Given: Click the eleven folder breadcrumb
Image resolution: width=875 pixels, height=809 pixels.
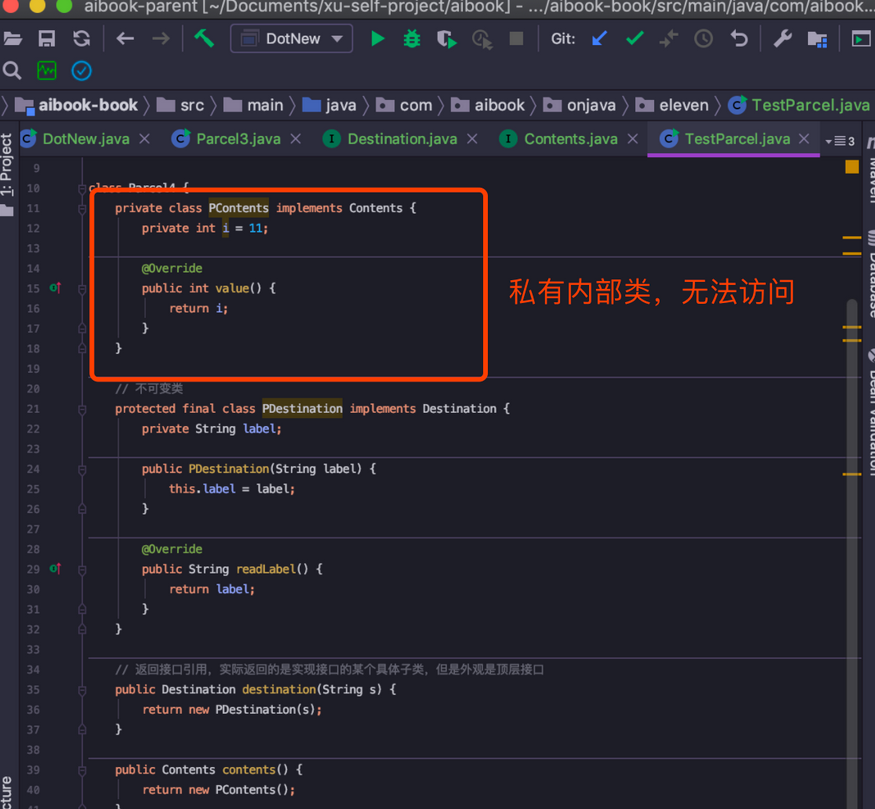Looking at the screenshot, I should [683, 105].
